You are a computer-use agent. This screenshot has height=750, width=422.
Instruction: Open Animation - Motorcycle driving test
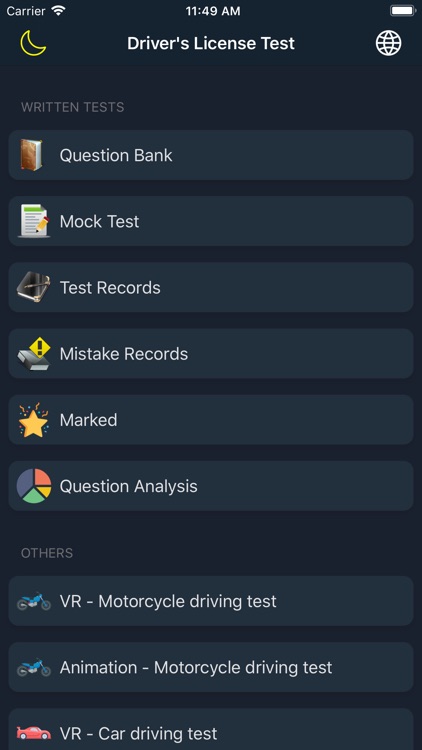click(x=211, y=667)
